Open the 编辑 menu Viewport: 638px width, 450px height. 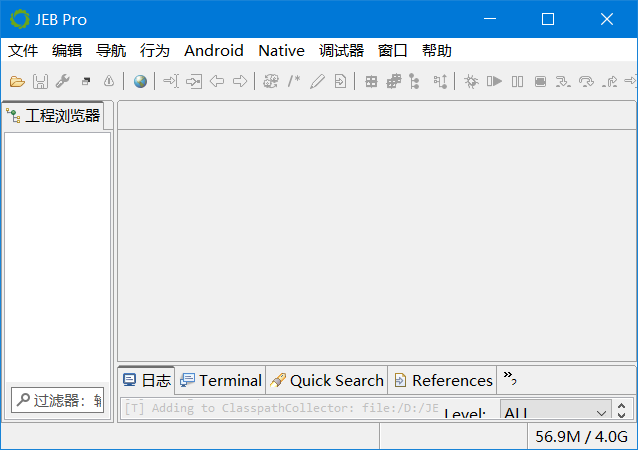tap(67, 51)
